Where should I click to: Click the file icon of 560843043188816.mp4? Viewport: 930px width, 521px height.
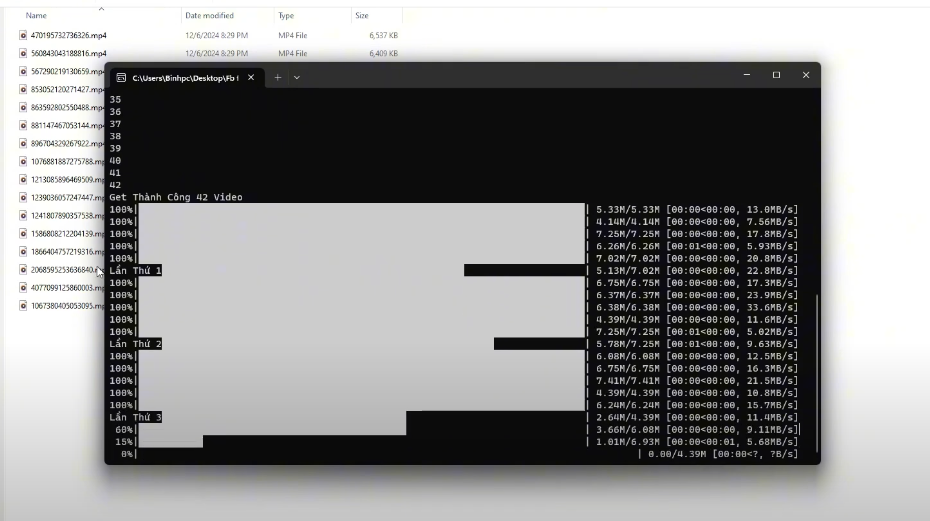coord(23,53)
